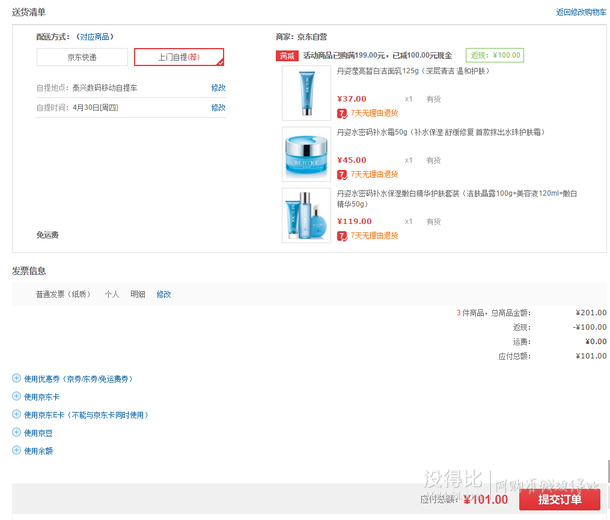Click 使用京东E卡 label text
This screenshot has height=520, width=610.
pos(86,415)
